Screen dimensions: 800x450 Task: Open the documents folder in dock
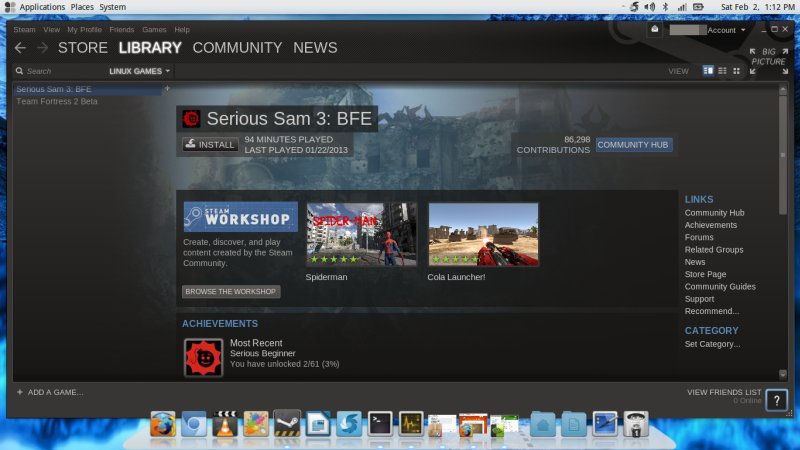573,424
